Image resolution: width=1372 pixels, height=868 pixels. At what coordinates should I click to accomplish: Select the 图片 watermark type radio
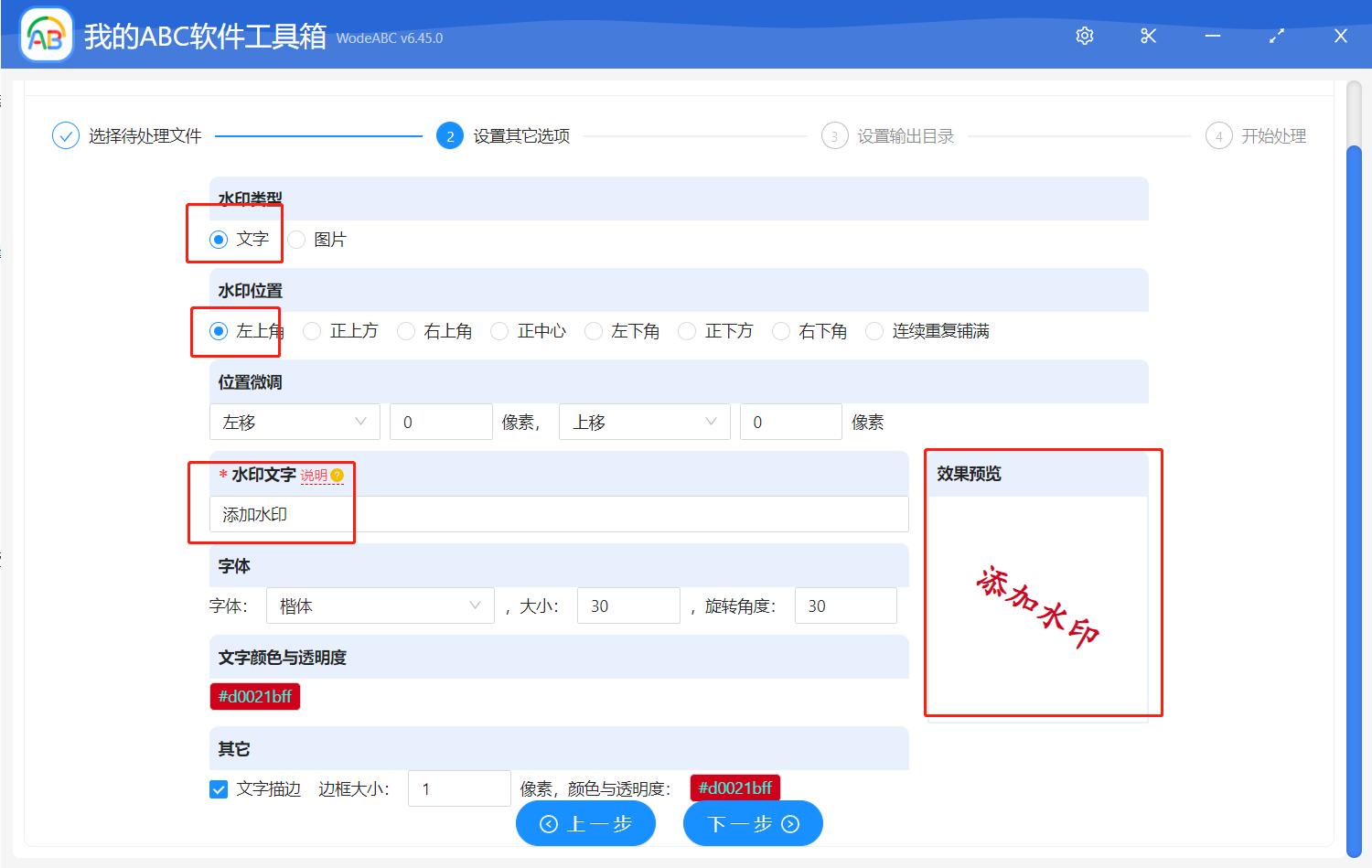coord(295,239)
